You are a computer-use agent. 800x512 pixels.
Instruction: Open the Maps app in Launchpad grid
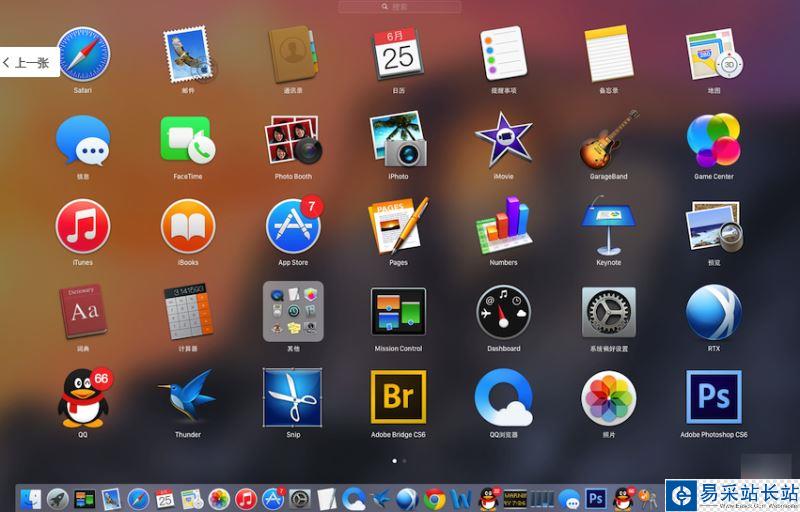714,54
